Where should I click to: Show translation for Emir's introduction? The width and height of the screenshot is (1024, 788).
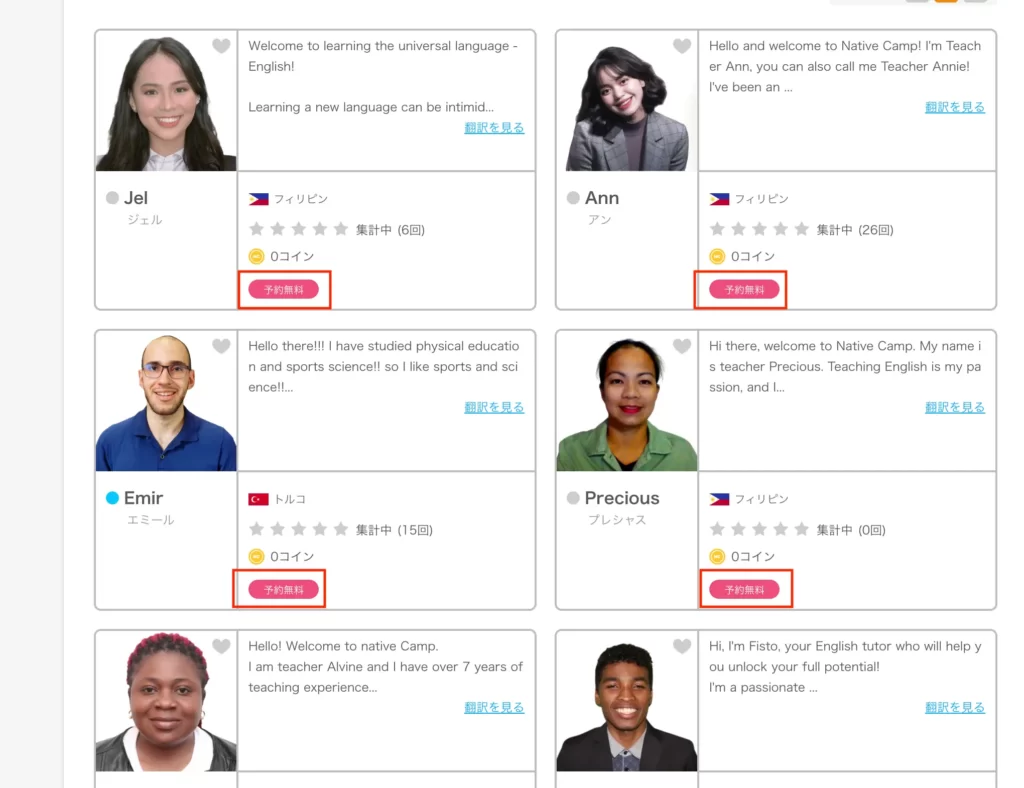click(494, 407)
